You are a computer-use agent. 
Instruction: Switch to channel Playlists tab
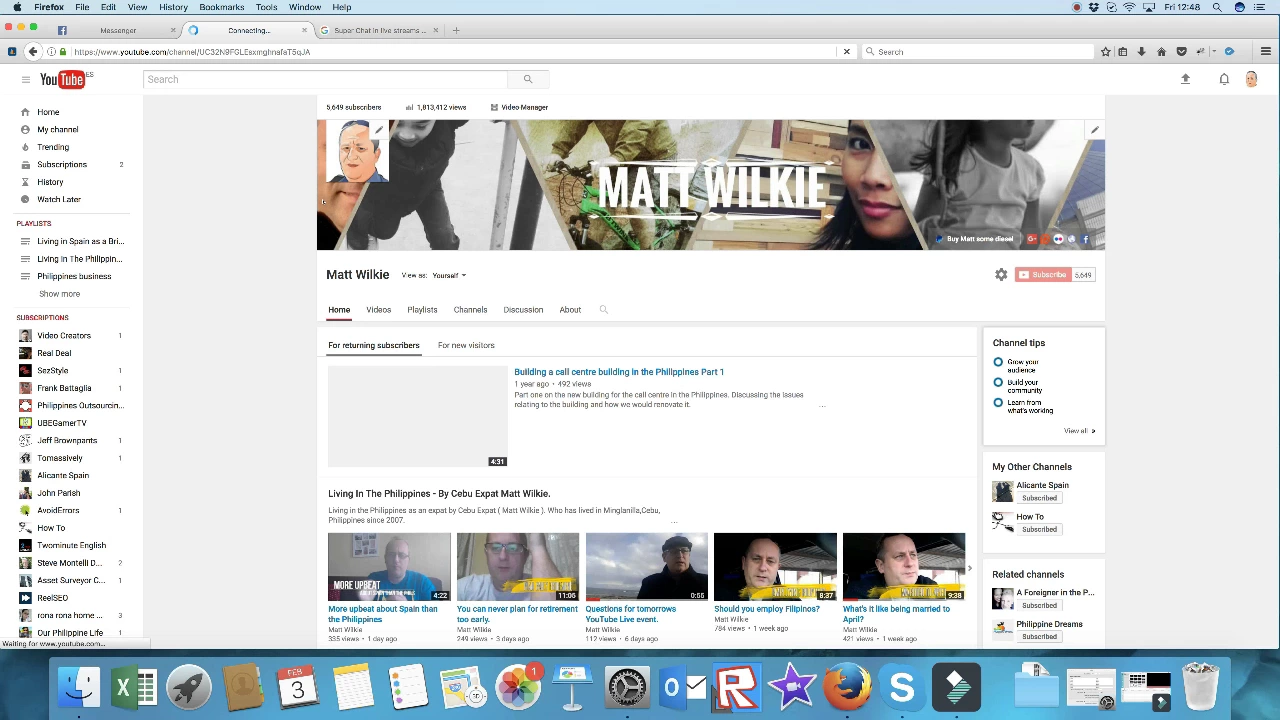[422, 310]
